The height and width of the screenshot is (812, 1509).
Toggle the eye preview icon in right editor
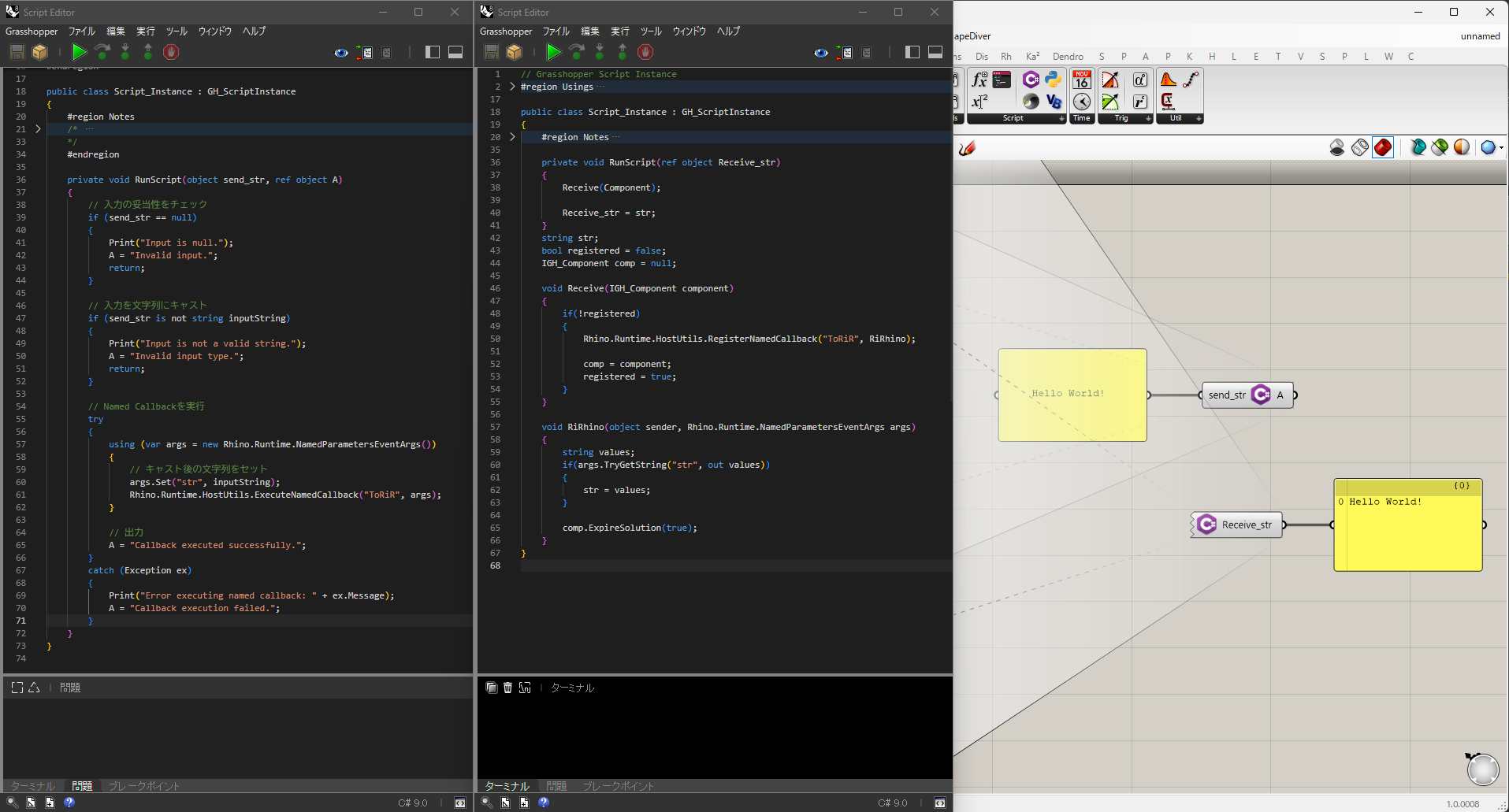pos(821,53)
